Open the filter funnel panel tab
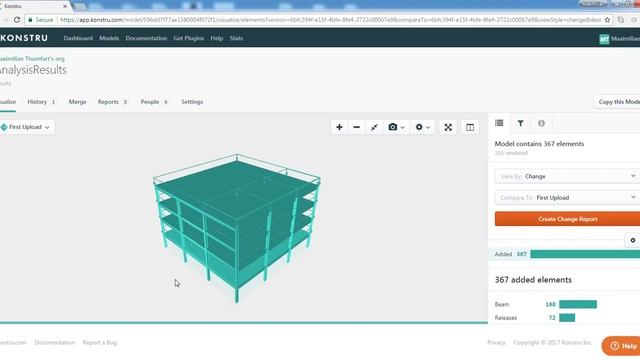This screenshot has width=640, height=360. point(520,123)
